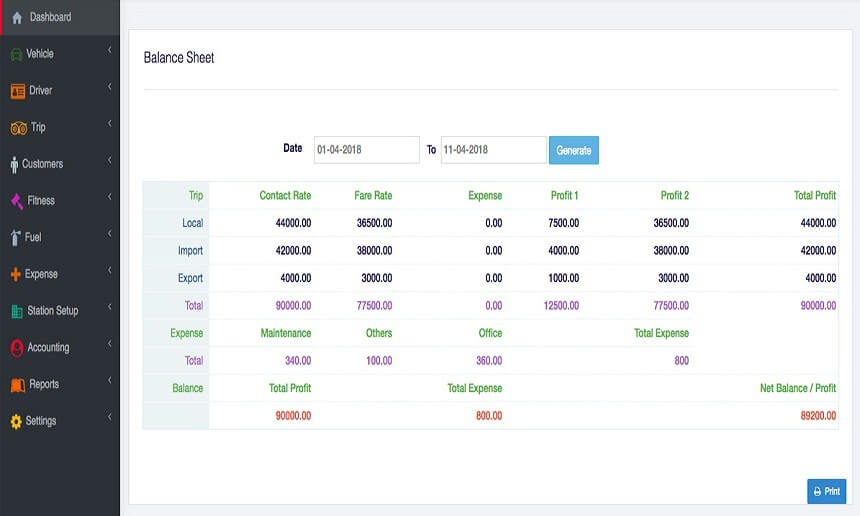860x516 pixels.
Task: Open the Reports sidebar label
Action: 44,384
